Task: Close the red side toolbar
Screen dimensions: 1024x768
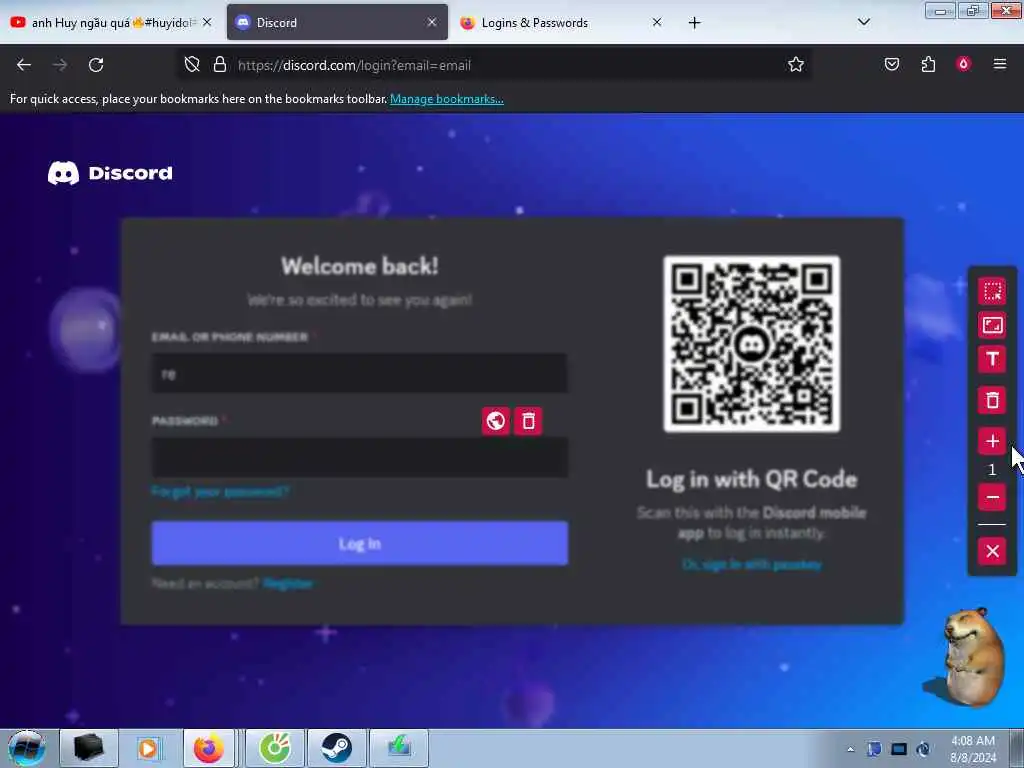Action: 992,551
